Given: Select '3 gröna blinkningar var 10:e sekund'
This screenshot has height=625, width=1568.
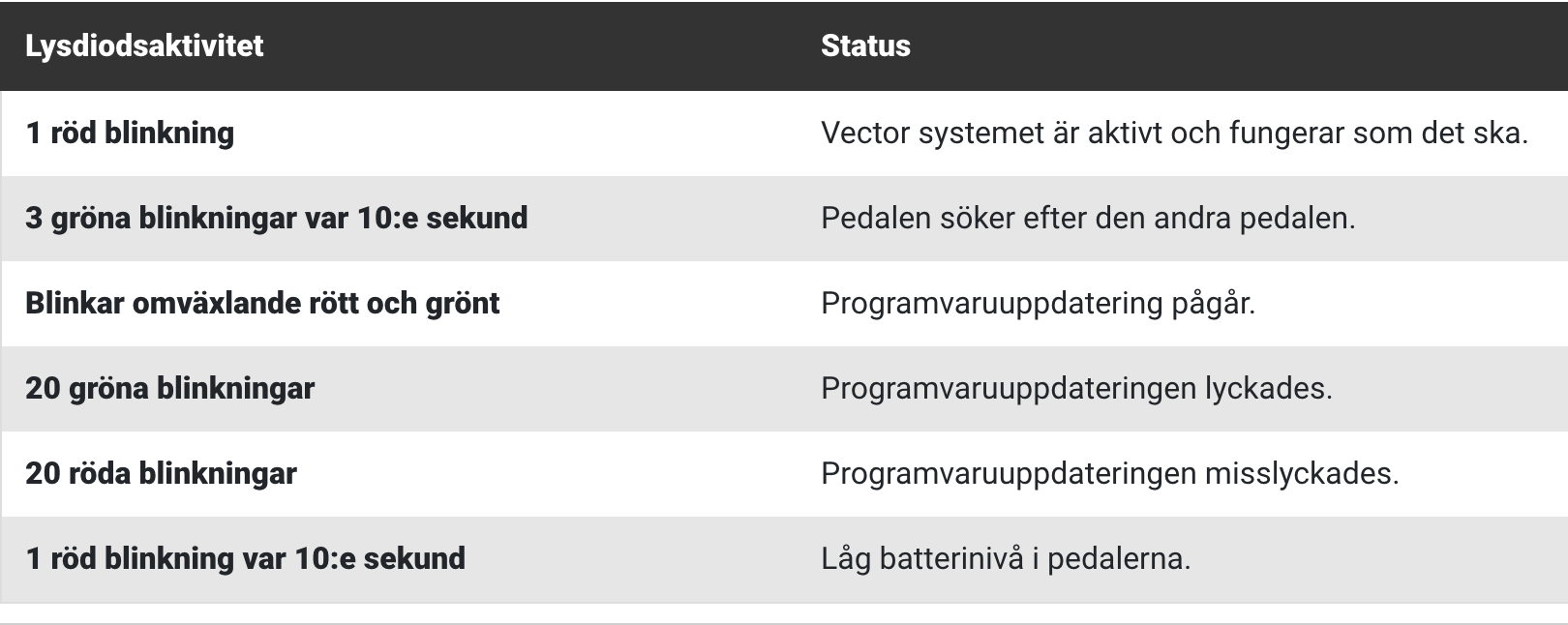Looking at the screenshot, I should [x=276, y=218].
